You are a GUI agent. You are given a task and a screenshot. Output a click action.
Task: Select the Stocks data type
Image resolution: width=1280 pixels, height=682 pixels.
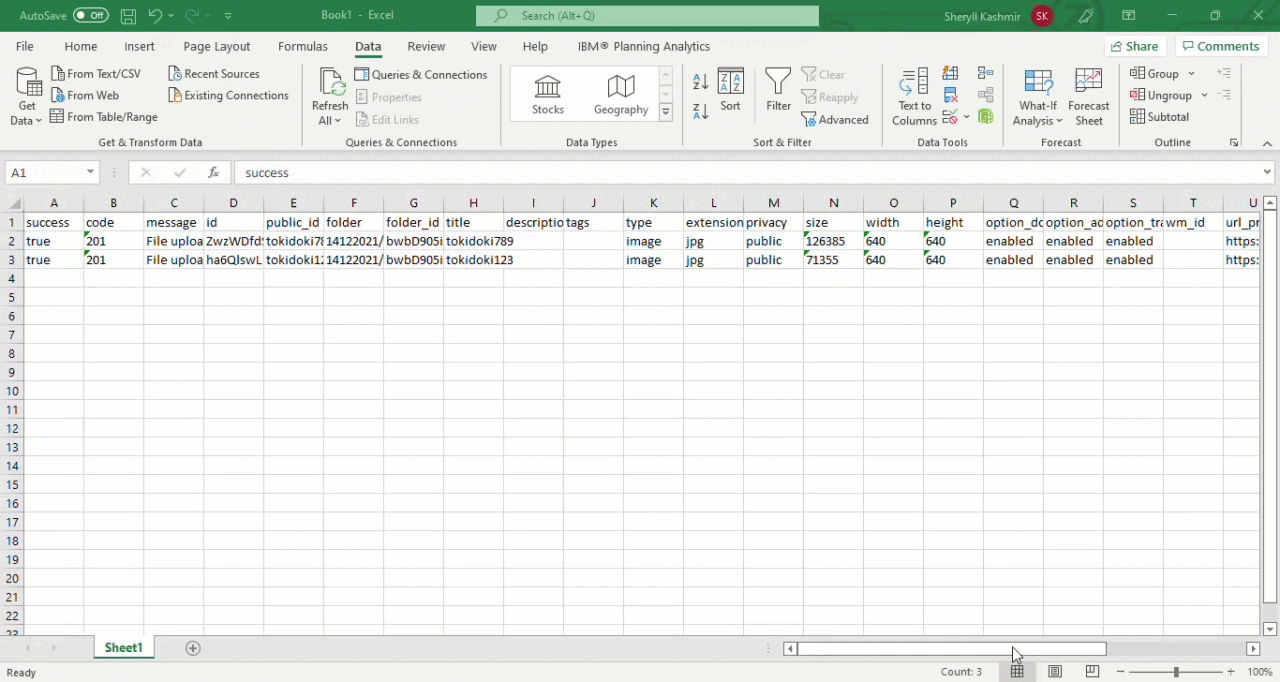point(547,95)
